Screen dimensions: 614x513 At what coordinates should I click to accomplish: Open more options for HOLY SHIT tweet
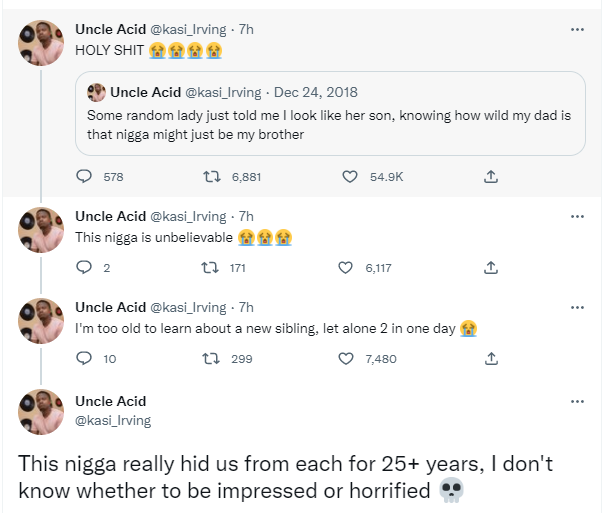pyautogui.click(x=577, y=30)
